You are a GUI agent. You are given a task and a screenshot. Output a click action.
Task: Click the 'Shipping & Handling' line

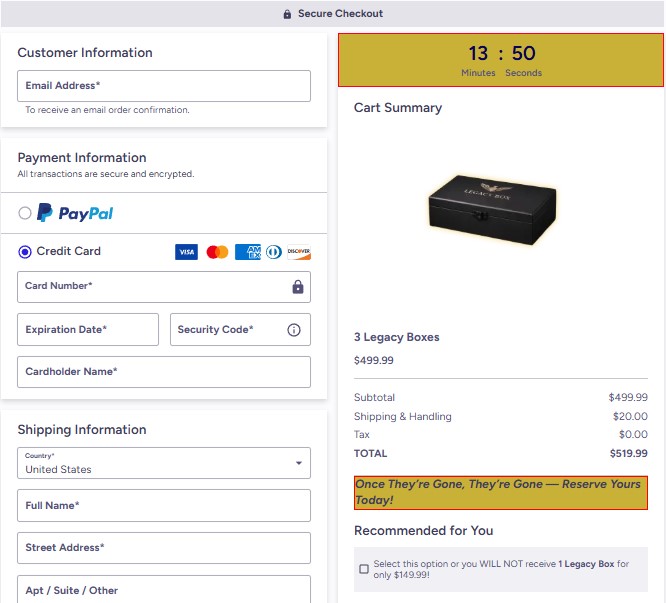(x=403, y=417)
